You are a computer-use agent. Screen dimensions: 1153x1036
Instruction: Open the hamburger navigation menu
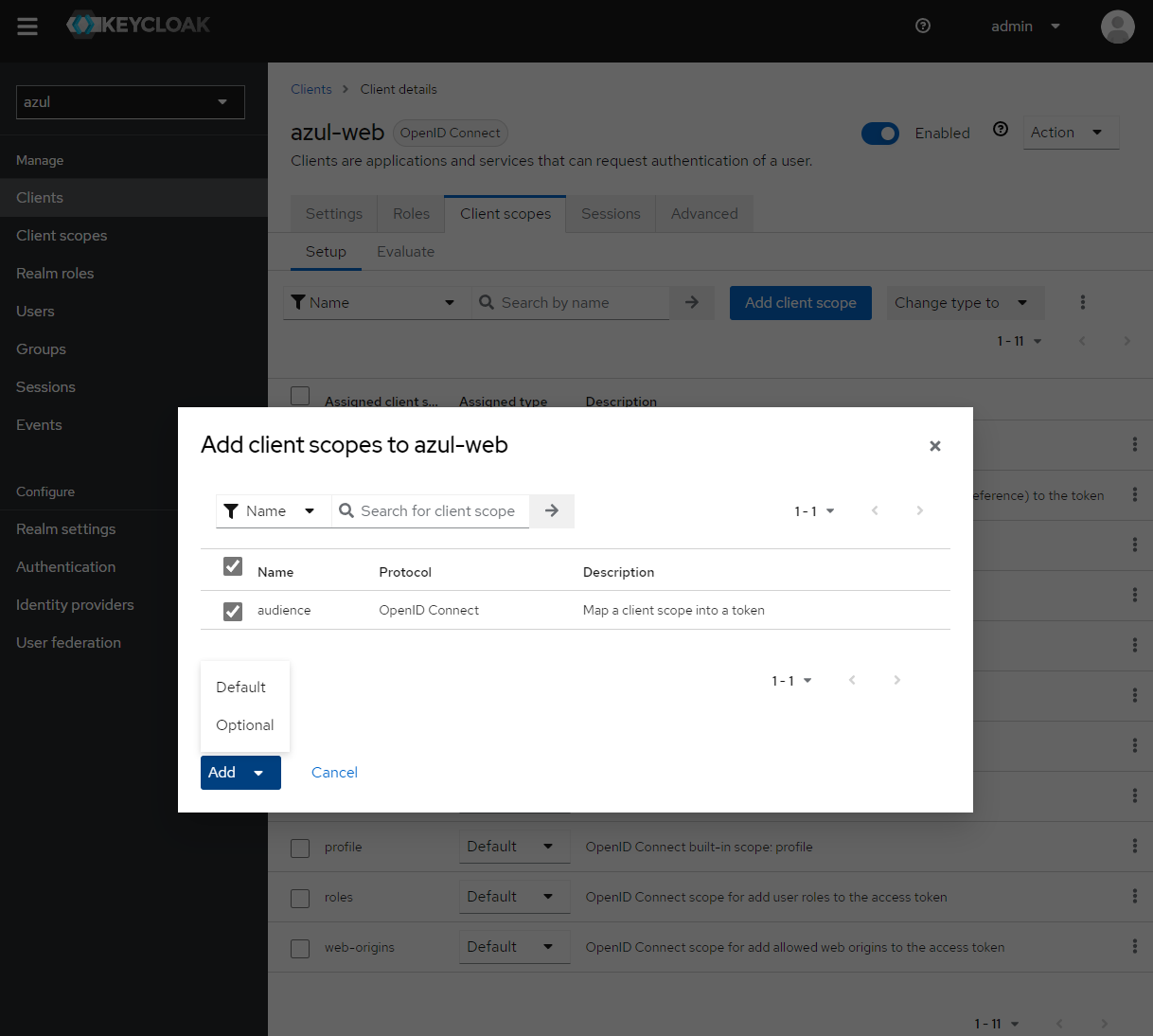(x=27, y=26)
